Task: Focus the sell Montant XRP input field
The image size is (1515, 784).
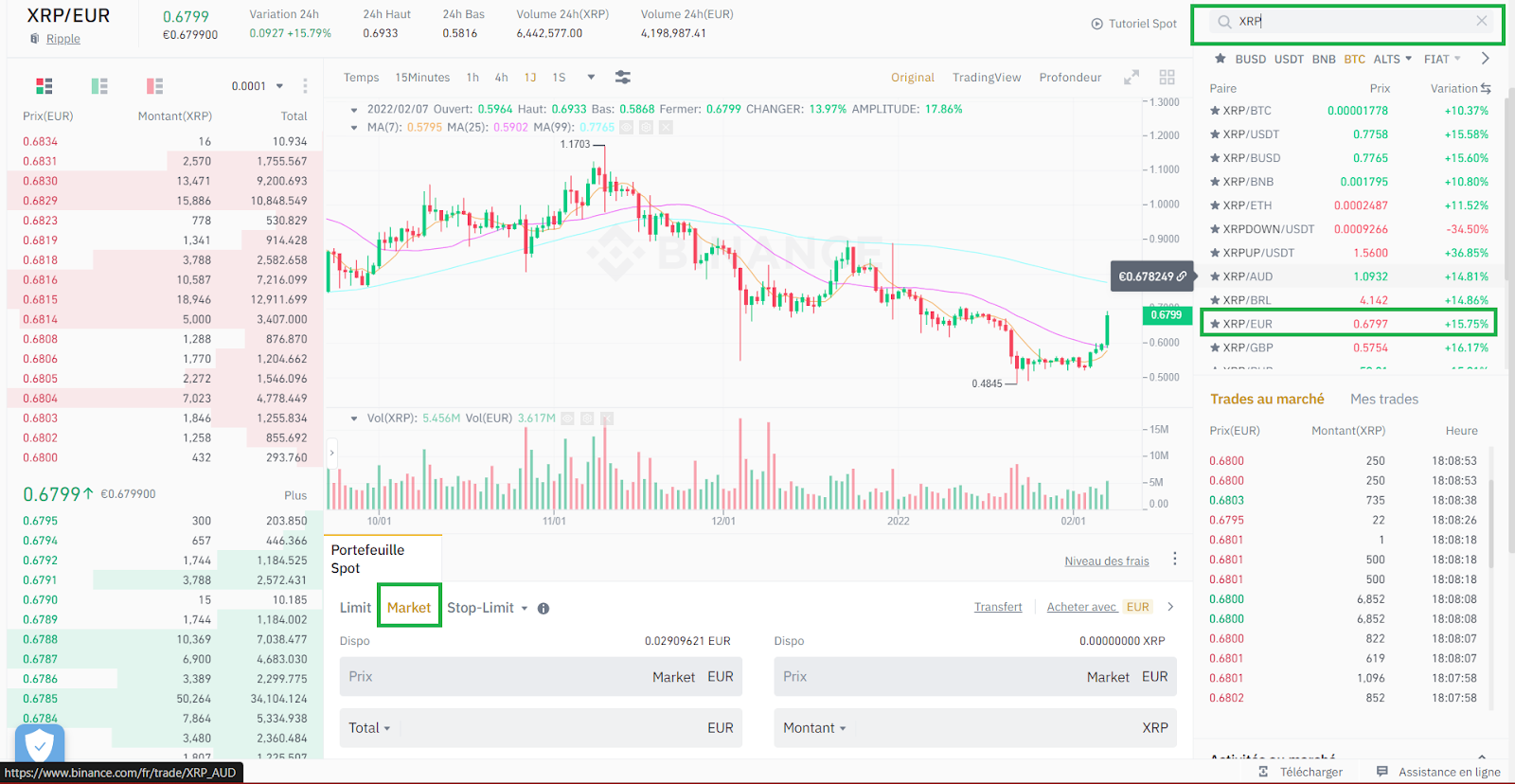Action: coord(975,728)
